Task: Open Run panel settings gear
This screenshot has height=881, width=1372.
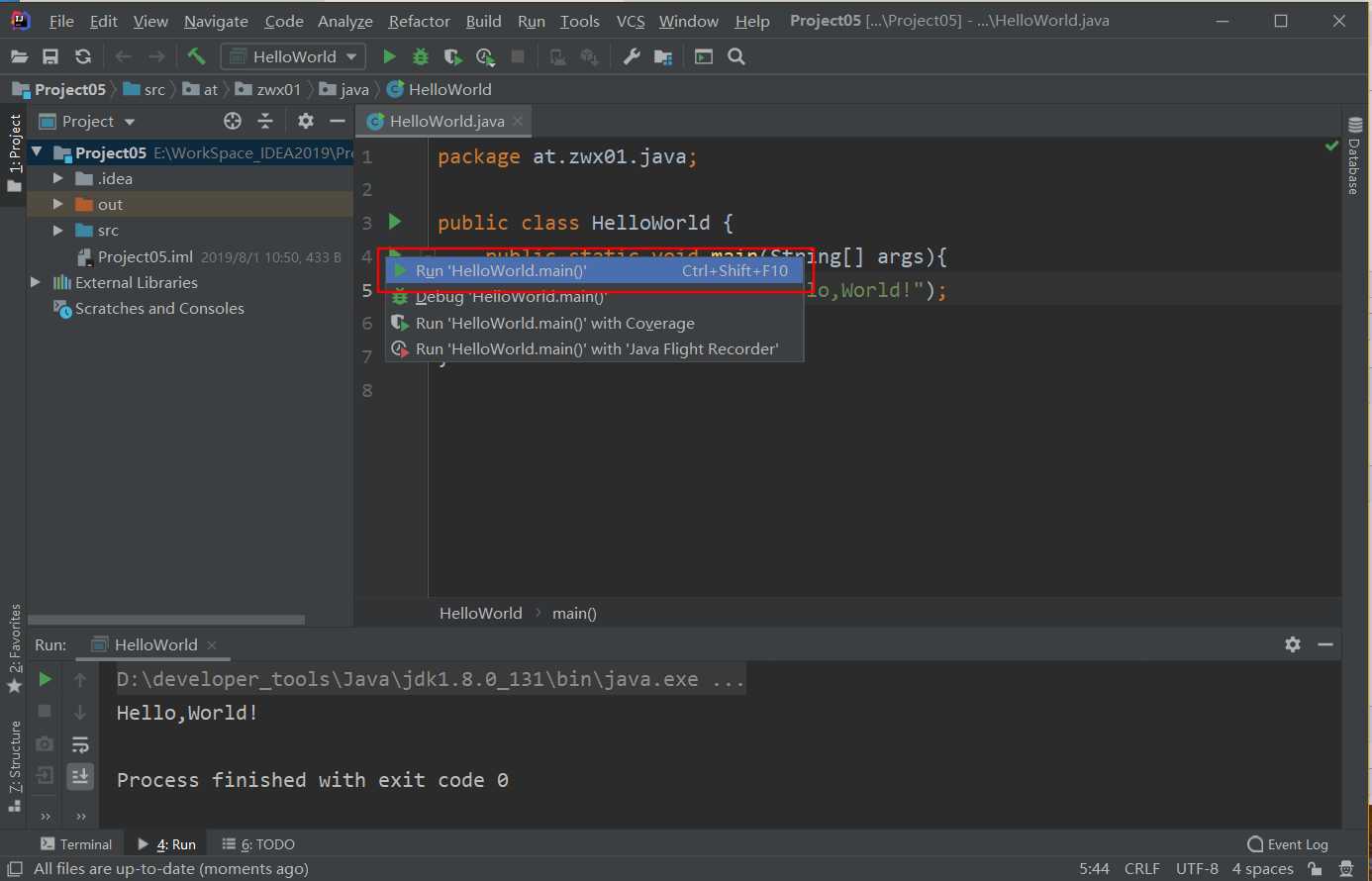Action: (1293, 644)
